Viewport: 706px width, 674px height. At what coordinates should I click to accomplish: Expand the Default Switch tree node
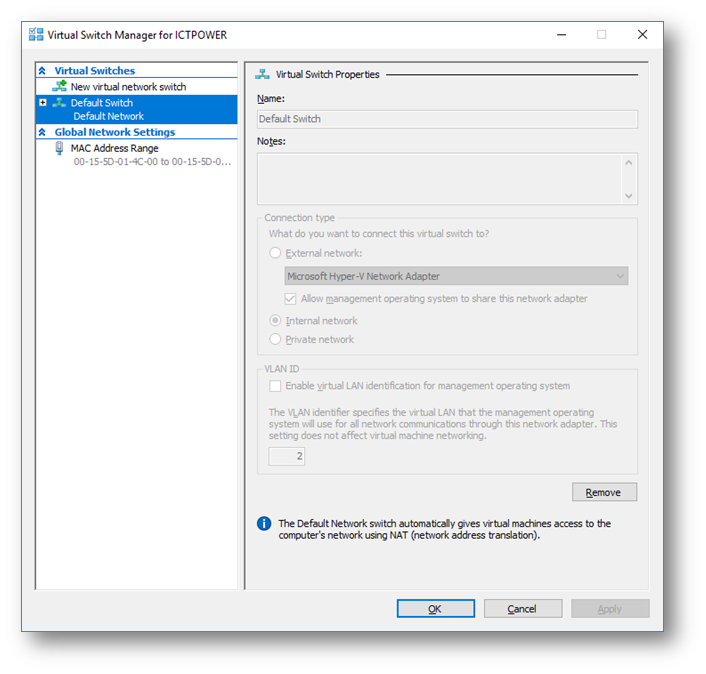click(x=43, y=103)
